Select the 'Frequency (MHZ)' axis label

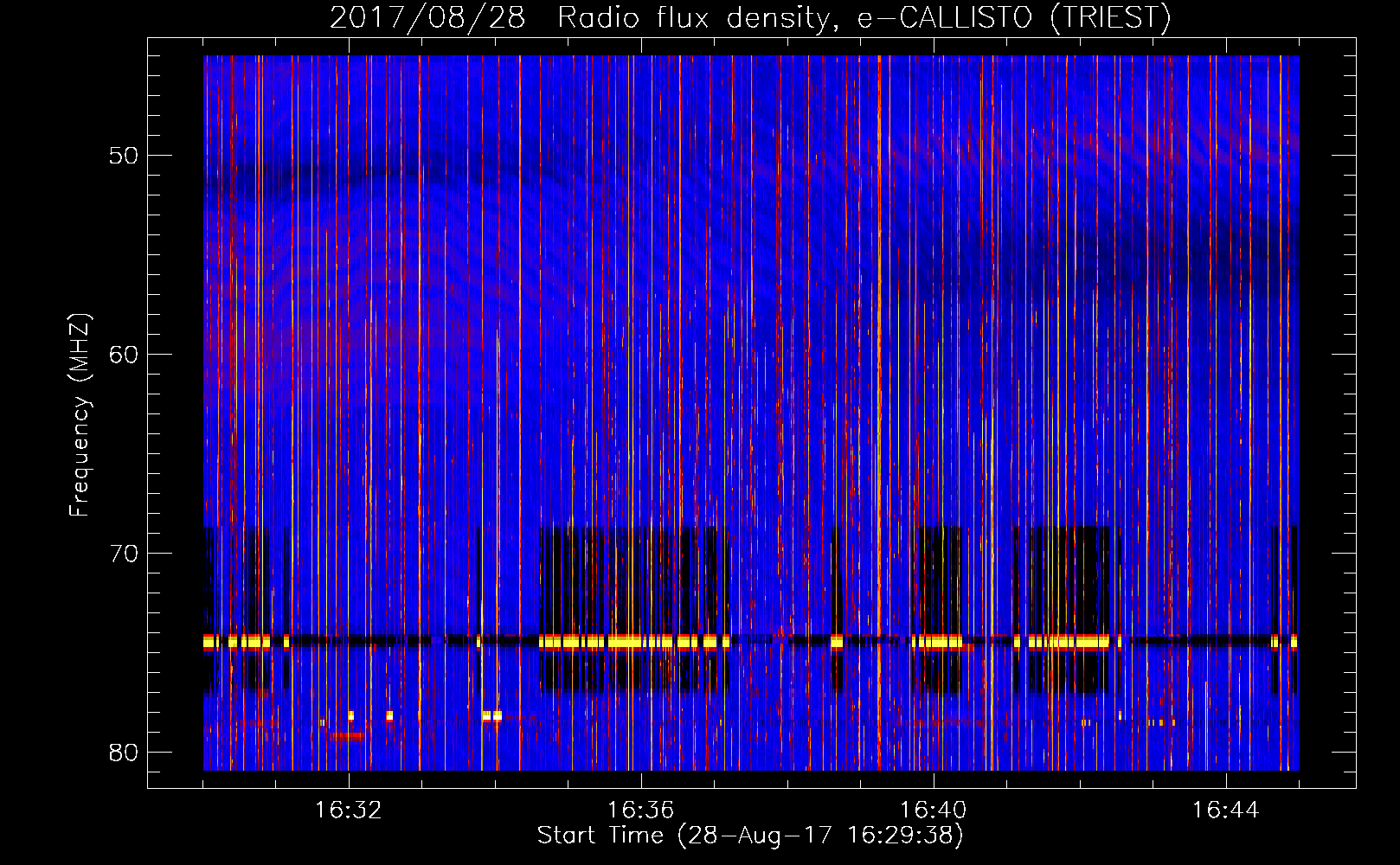[x=79, y=415]
